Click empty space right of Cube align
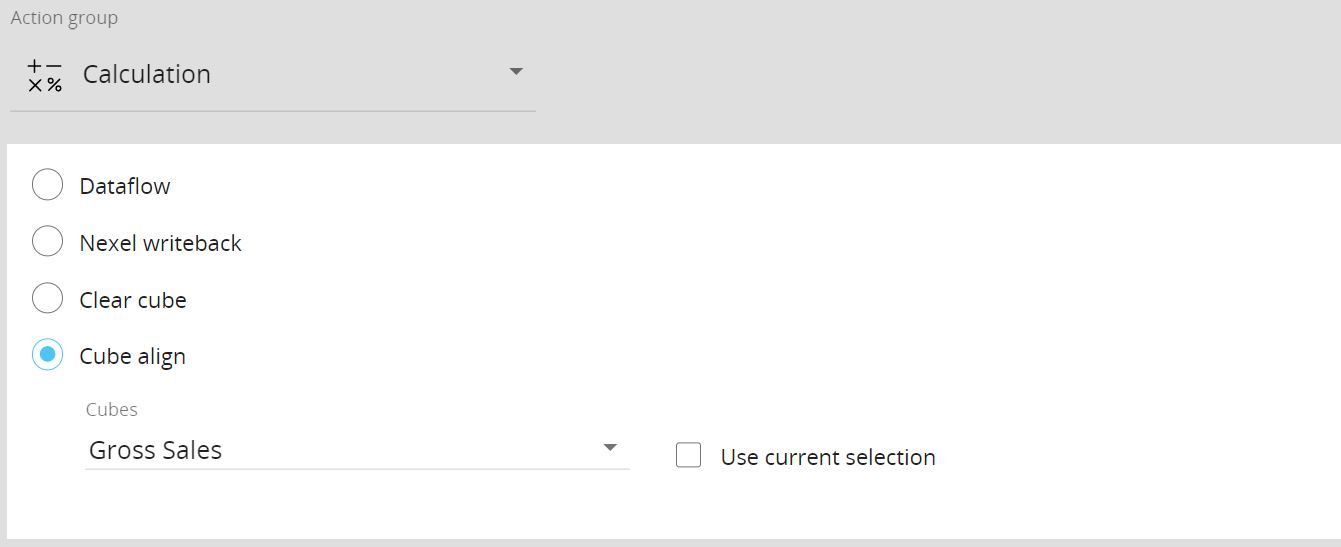The image size is (1341, 547). tap(700, 357)
